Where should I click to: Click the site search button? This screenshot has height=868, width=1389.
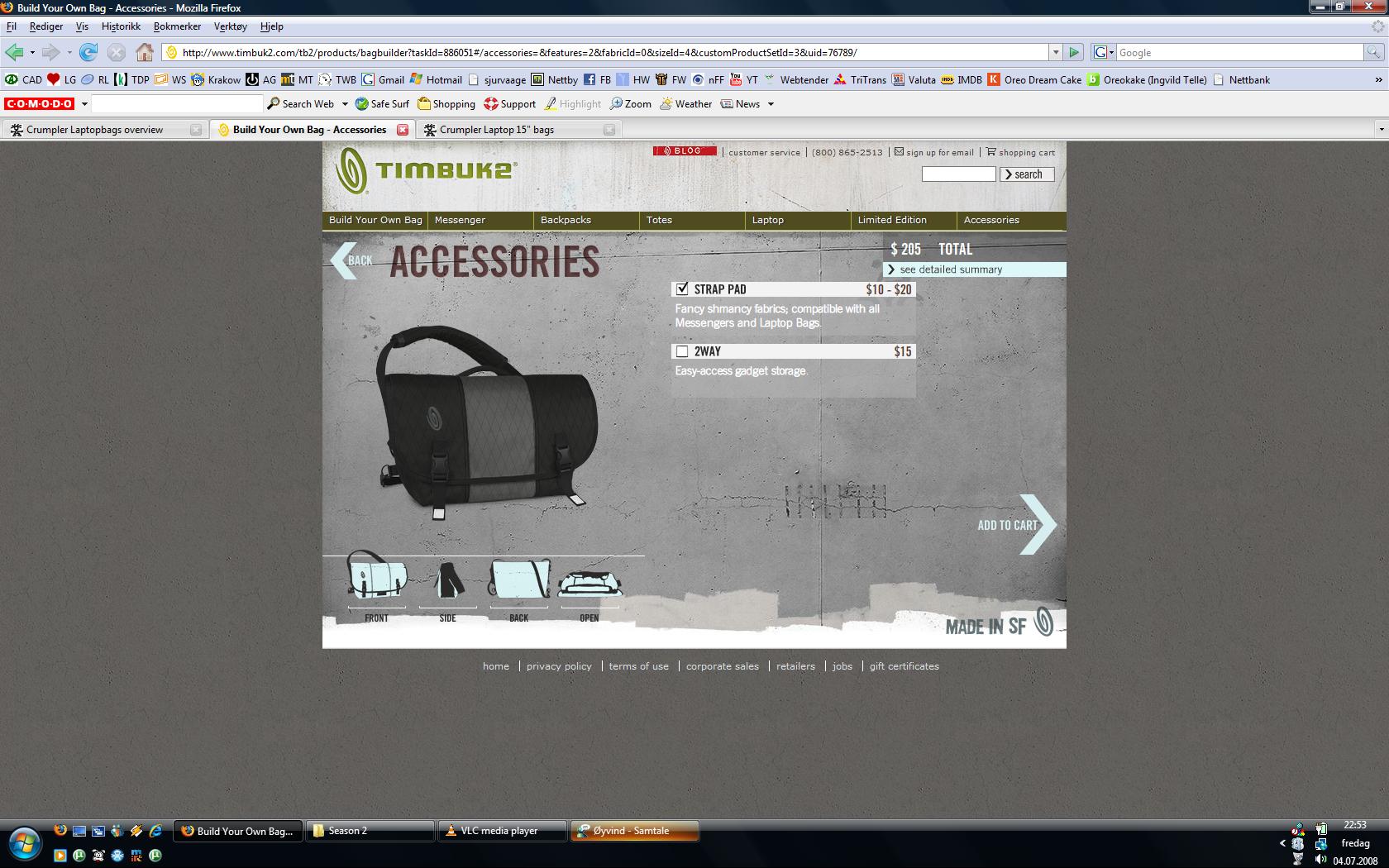[1027, 174]
